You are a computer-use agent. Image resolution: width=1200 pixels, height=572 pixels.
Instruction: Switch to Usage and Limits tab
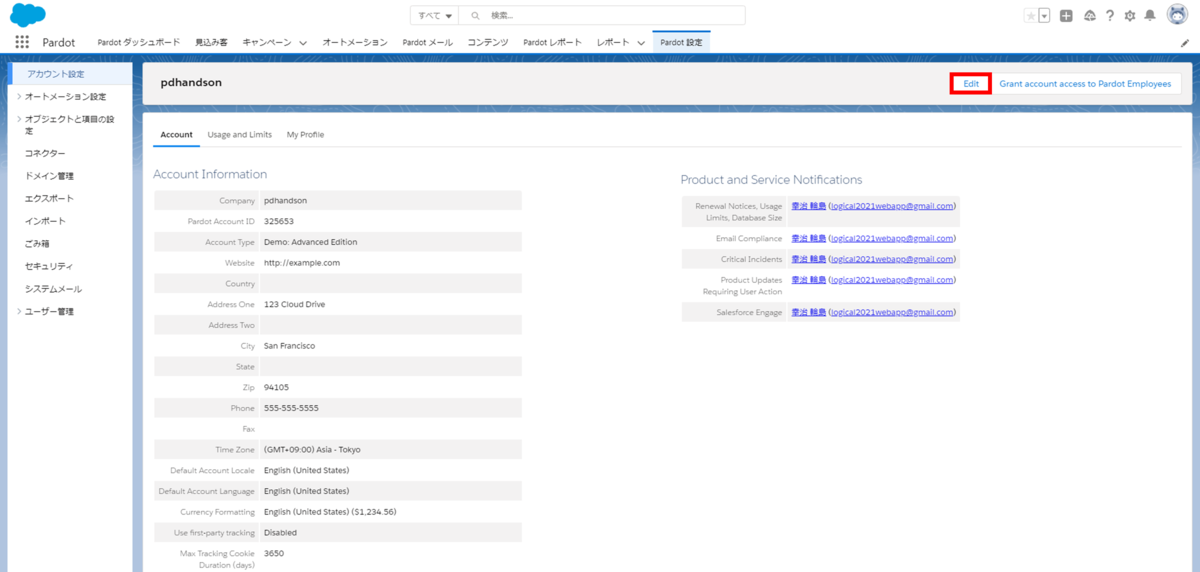(x=240, y=134)
